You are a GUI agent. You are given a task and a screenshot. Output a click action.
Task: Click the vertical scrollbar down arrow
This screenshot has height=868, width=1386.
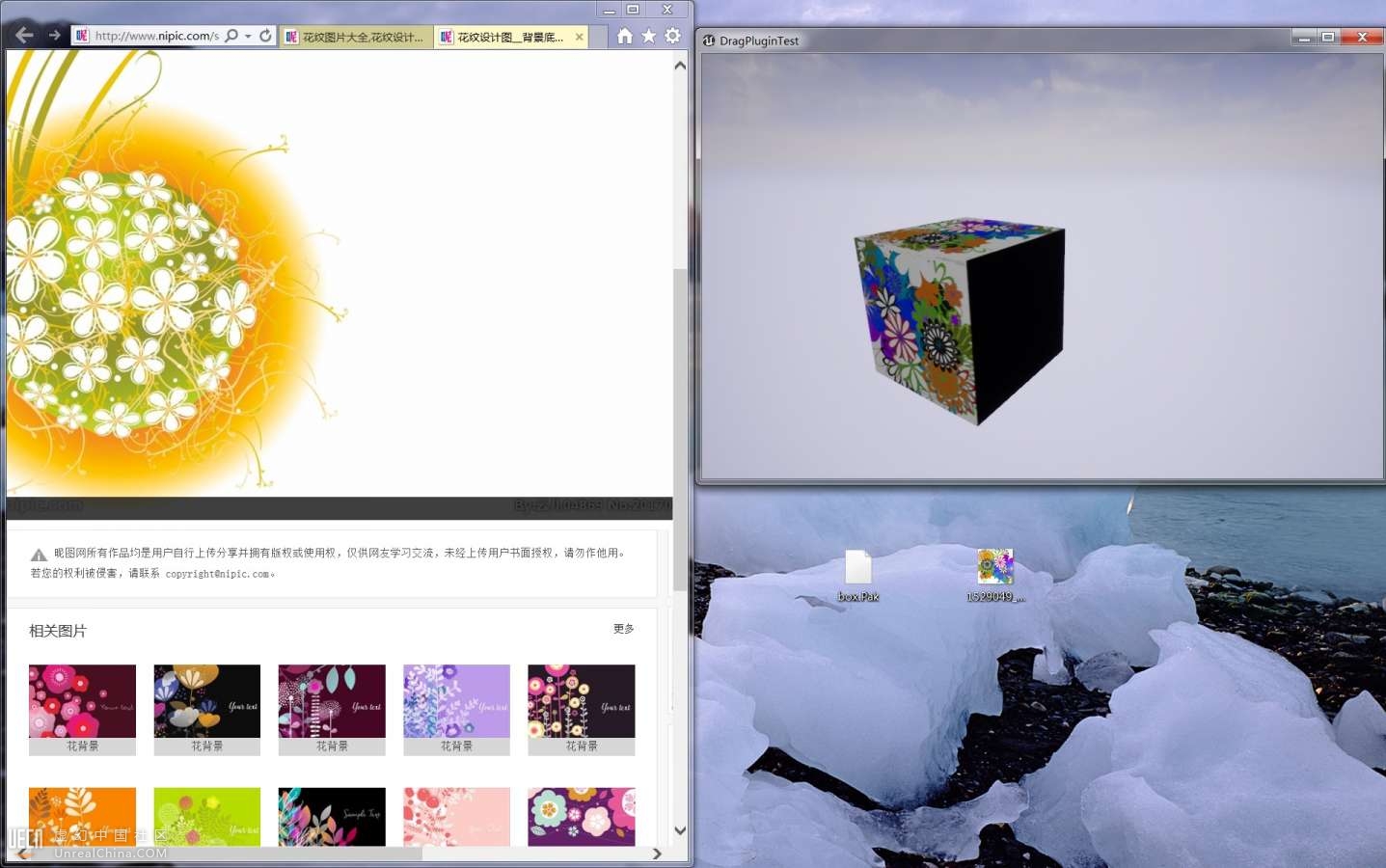[x=680, y=829]
